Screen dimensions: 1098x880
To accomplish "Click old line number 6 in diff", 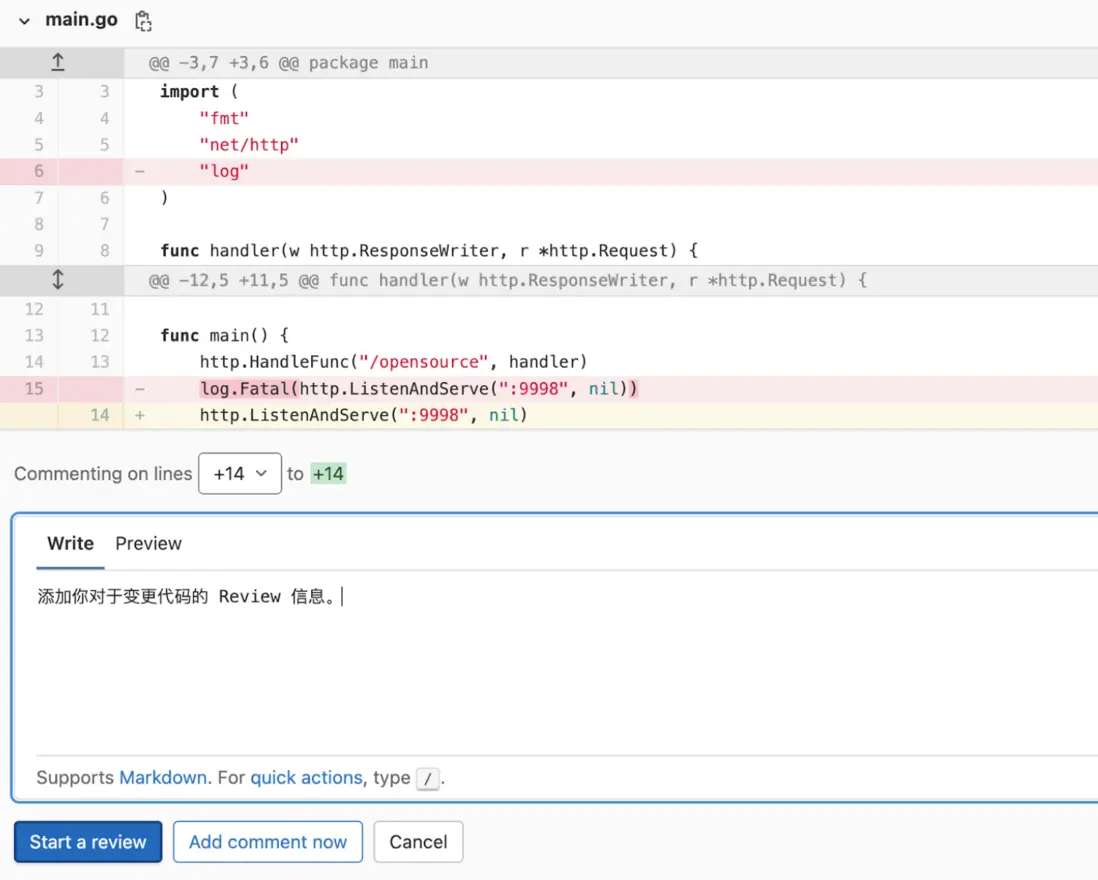I will [x=39, y=171].
